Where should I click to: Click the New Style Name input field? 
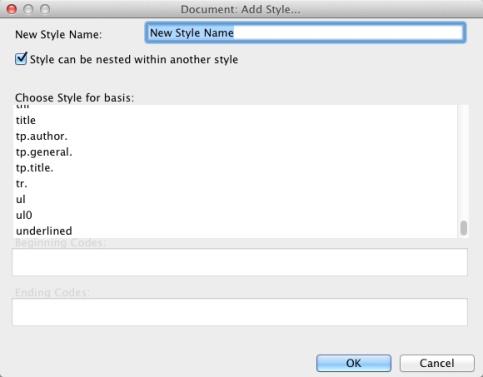click(305, 33)
